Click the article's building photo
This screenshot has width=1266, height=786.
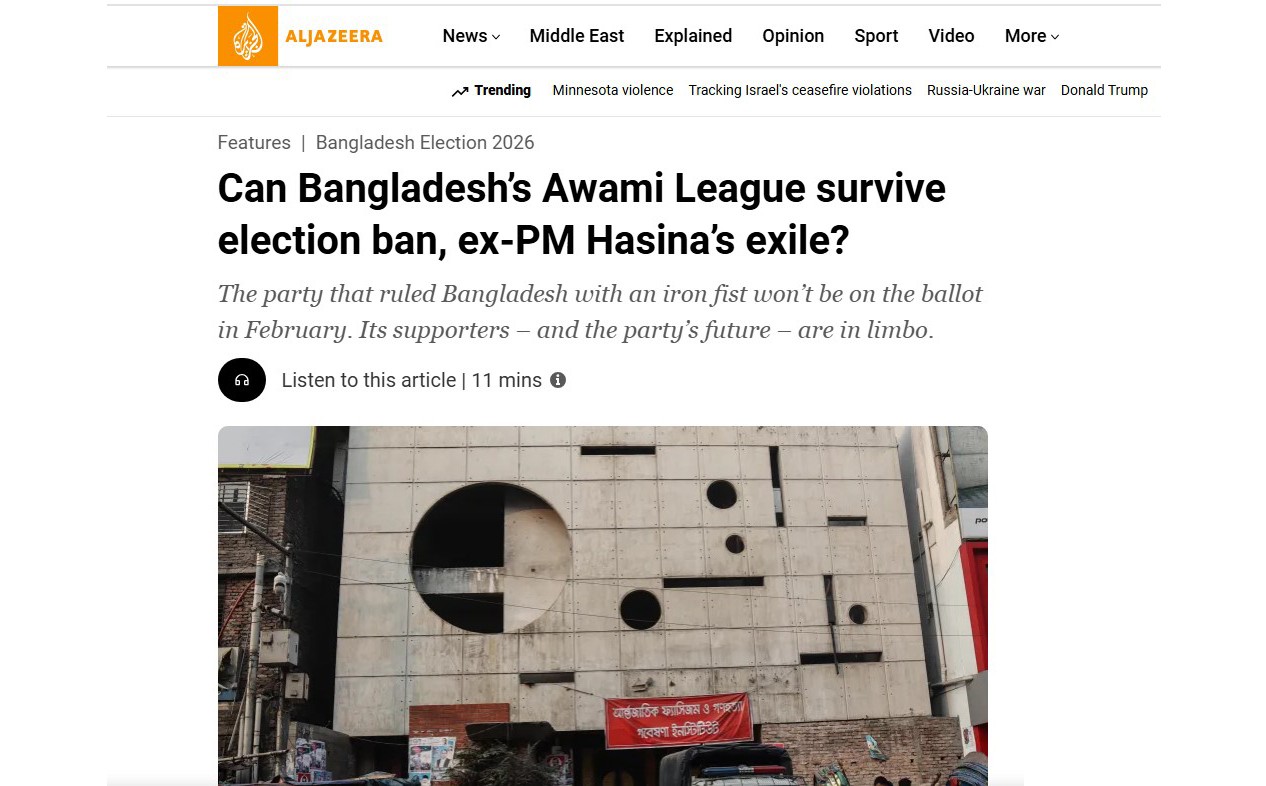click(603, 605)
